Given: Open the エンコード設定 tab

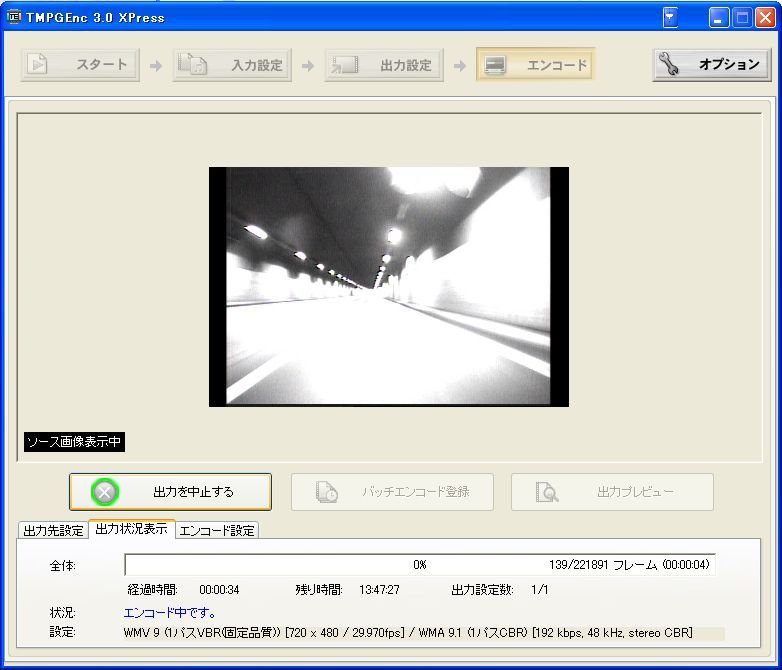Looking at the screenshot, I should pyautogui.click(x=217, y=530).
